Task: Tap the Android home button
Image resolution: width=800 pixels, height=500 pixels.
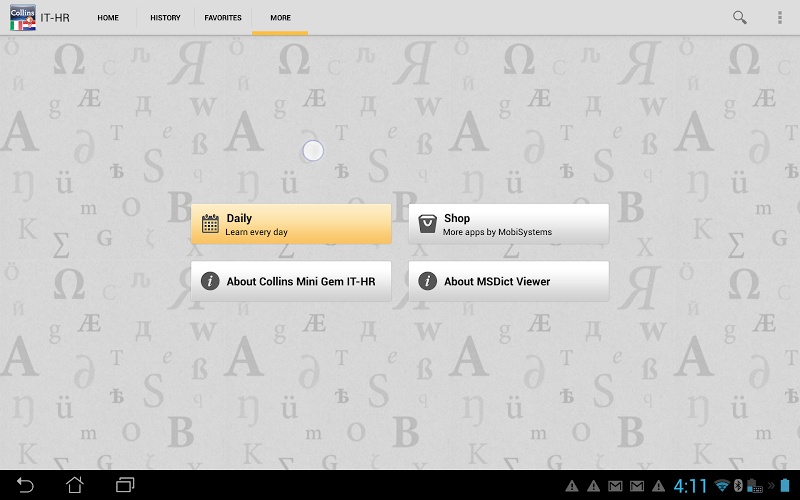Action: tap(74, 485)
